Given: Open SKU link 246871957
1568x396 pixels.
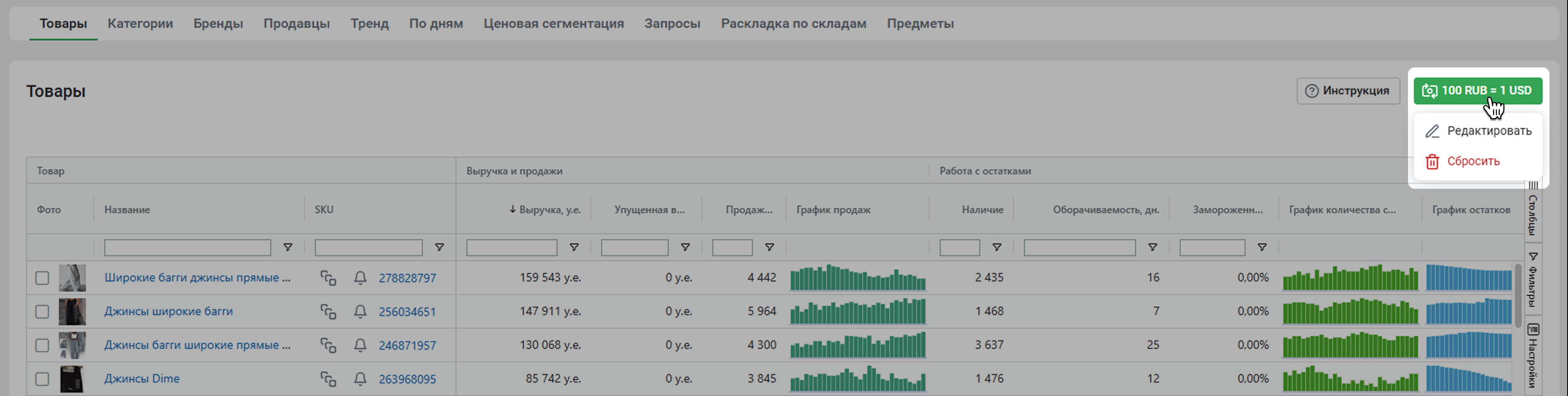Looking at the screenshot, I should [407, 345].
